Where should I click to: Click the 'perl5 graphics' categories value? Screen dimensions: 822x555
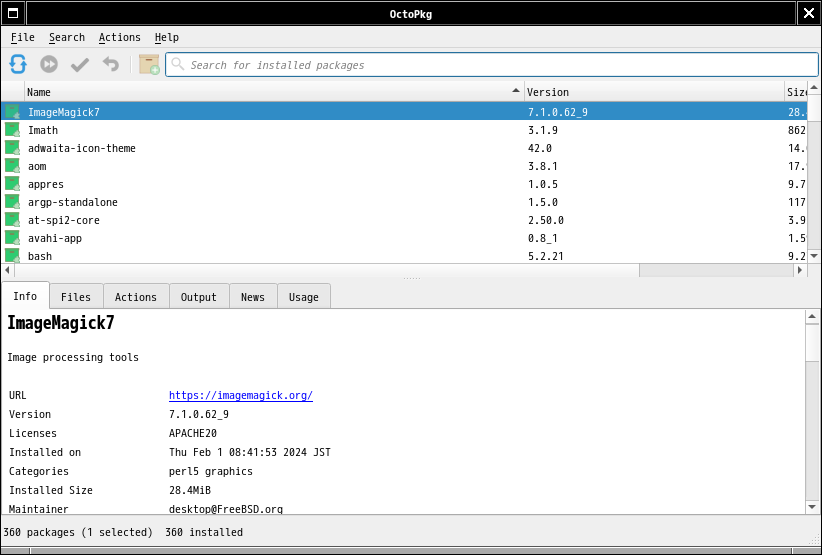211,471
